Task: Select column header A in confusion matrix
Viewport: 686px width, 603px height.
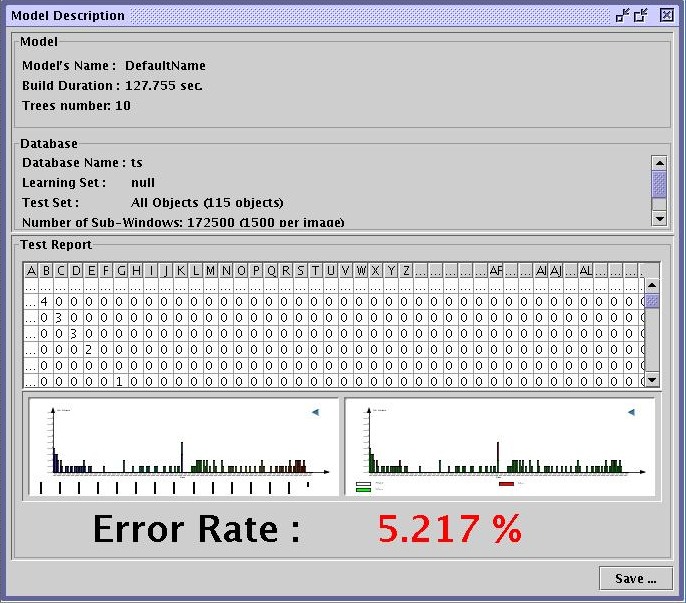Action: click(x=32, y=271)
